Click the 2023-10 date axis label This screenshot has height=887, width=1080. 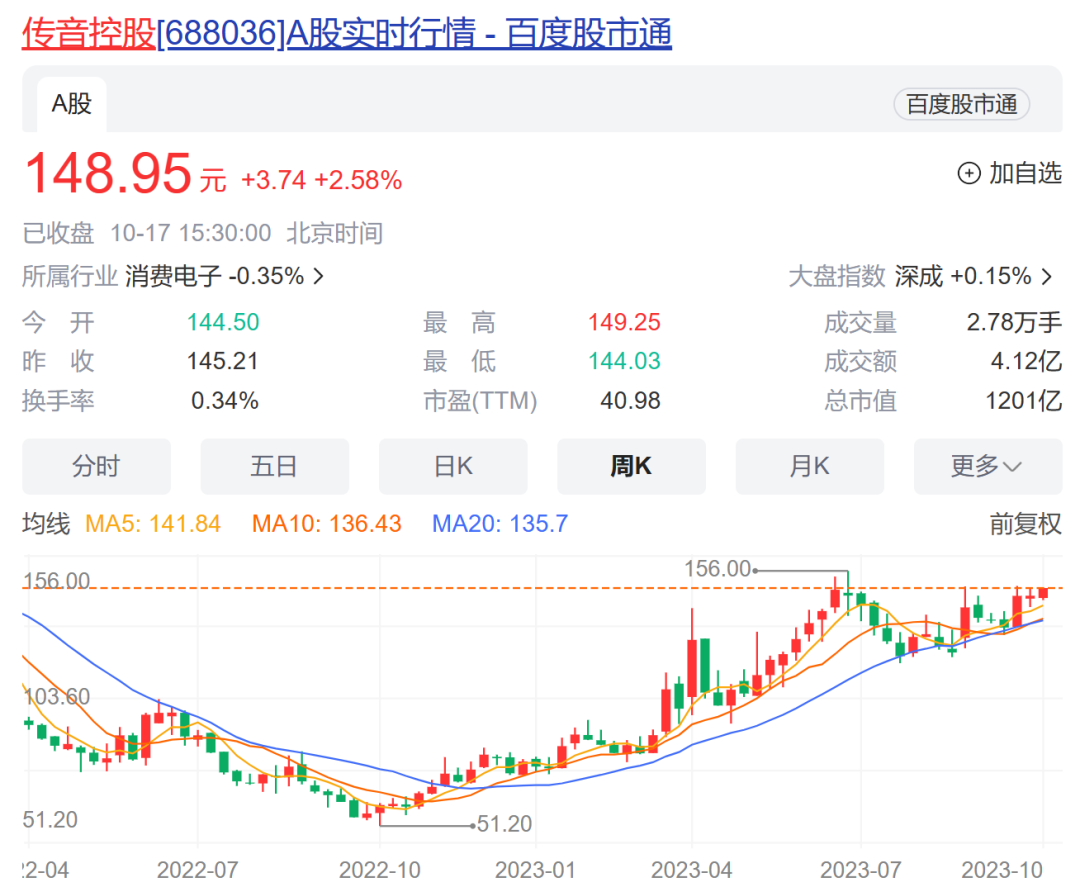pos(1002,870)
